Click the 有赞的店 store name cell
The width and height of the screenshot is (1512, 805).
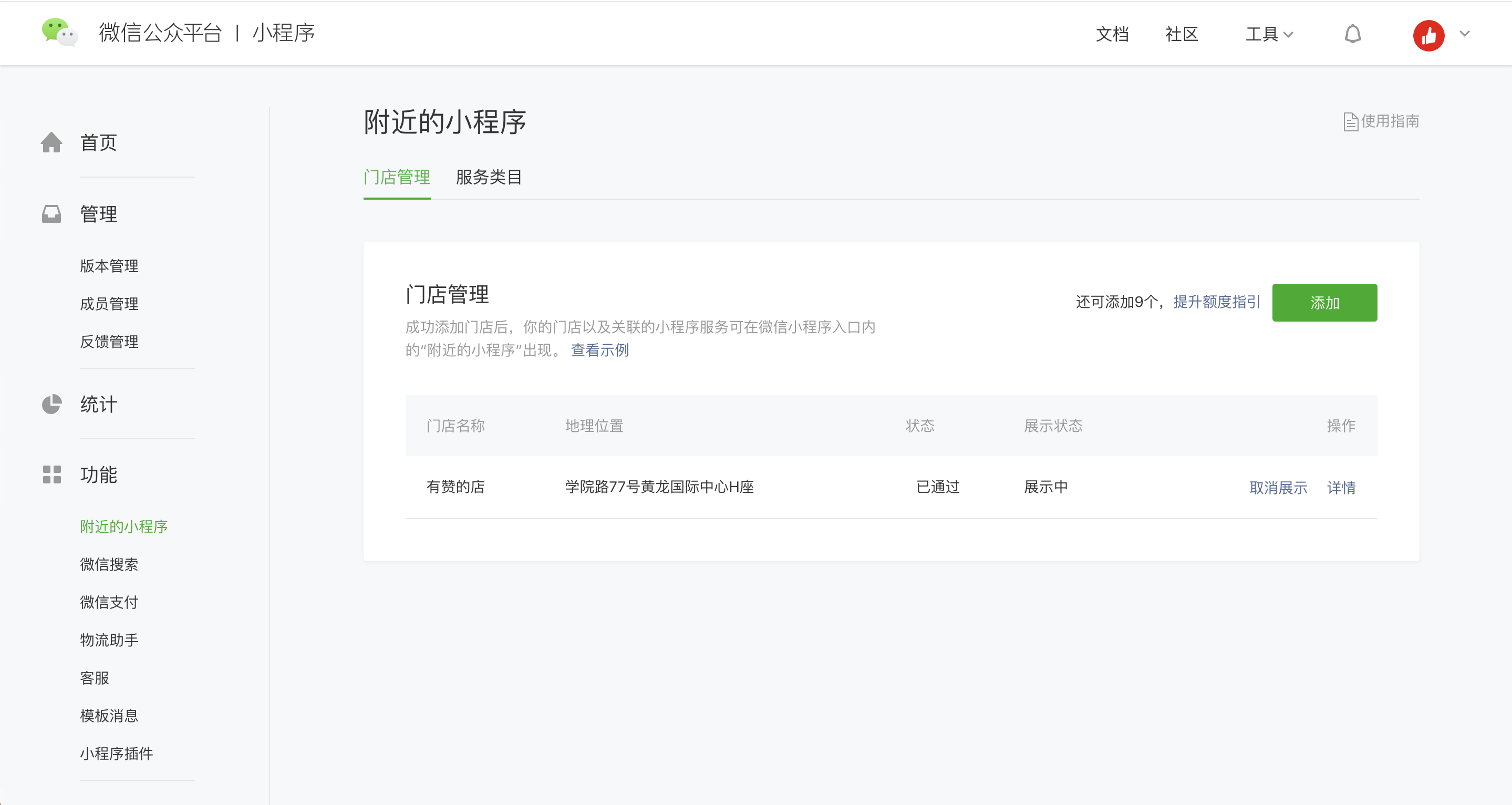[455, 487]
